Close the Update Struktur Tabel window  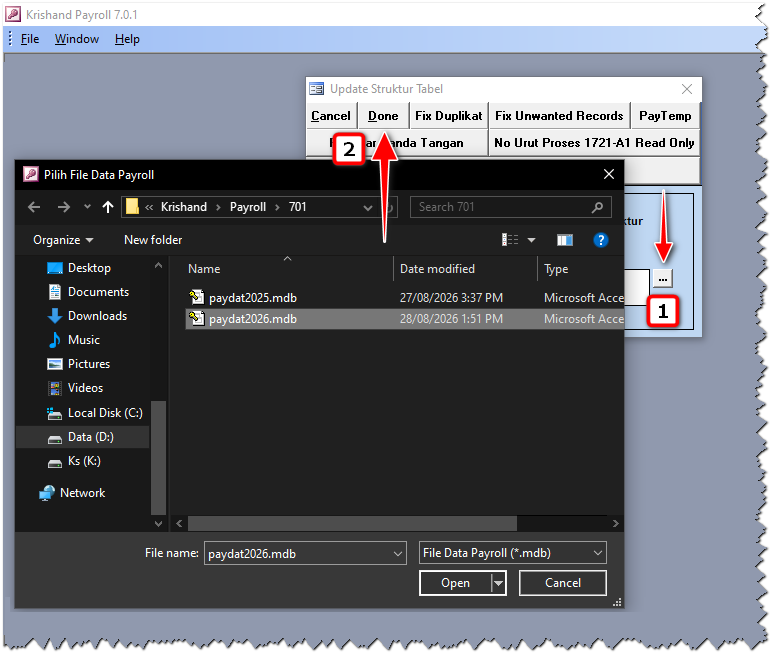pos(687,89)
